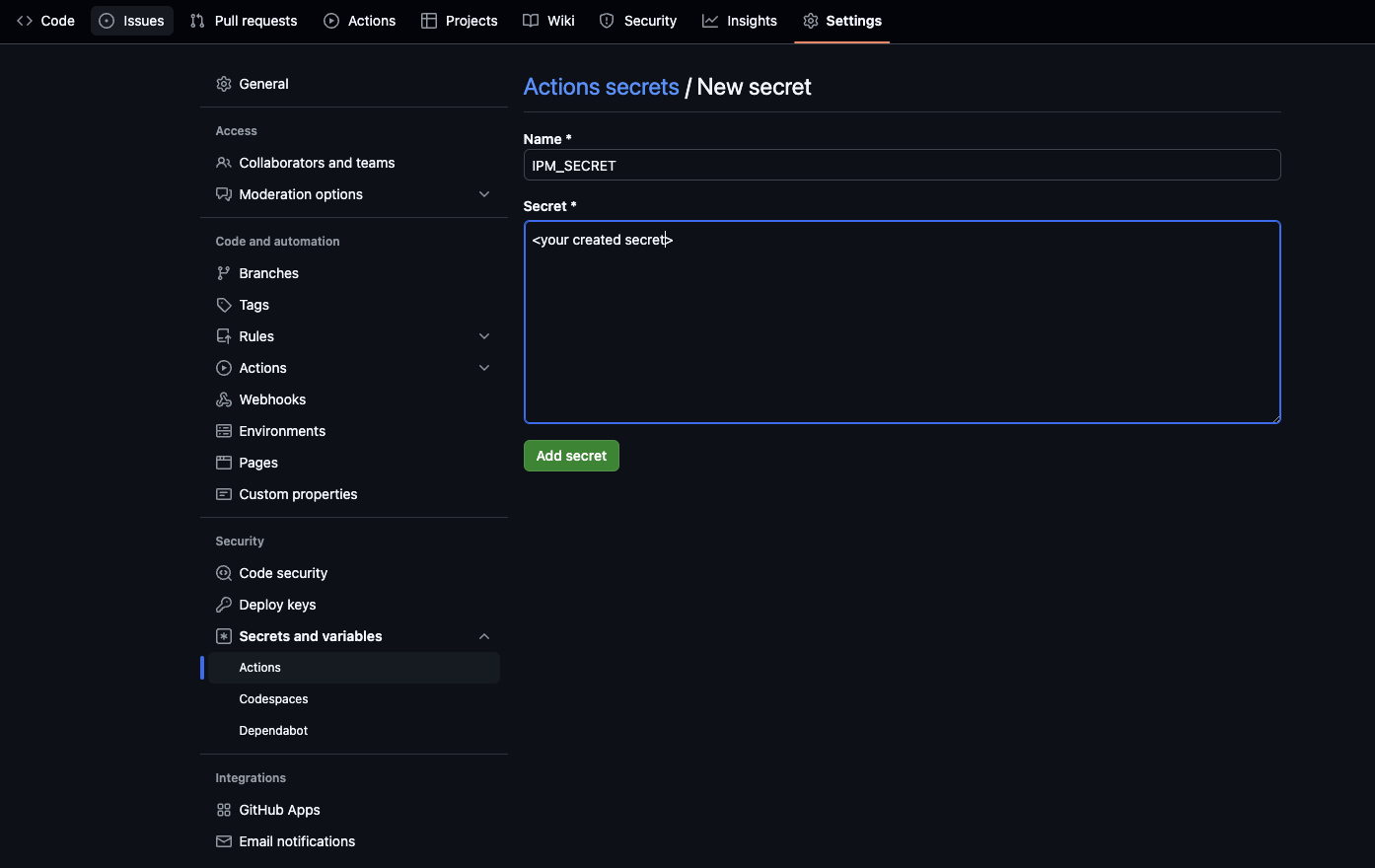Click the Moderation options comment icon
Viewport: 1375px width, 868px height.
coord(224,194)
